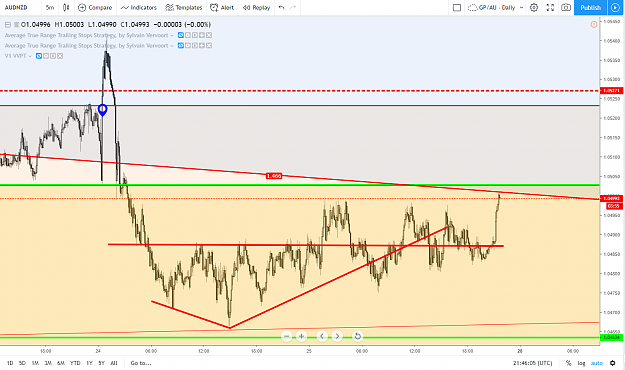
Task: Open source code of second ATR strategy
Action: tap(195, 45)
